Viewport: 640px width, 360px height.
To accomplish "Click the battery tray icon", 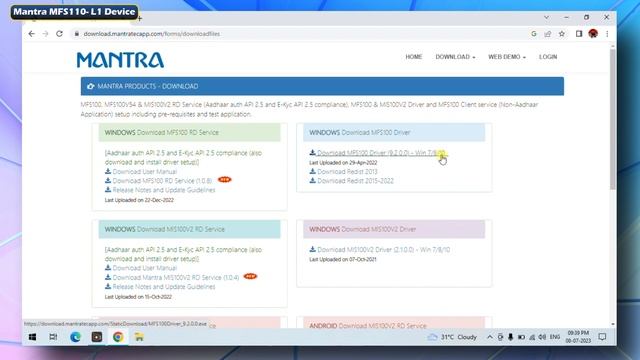I will 521,337.
